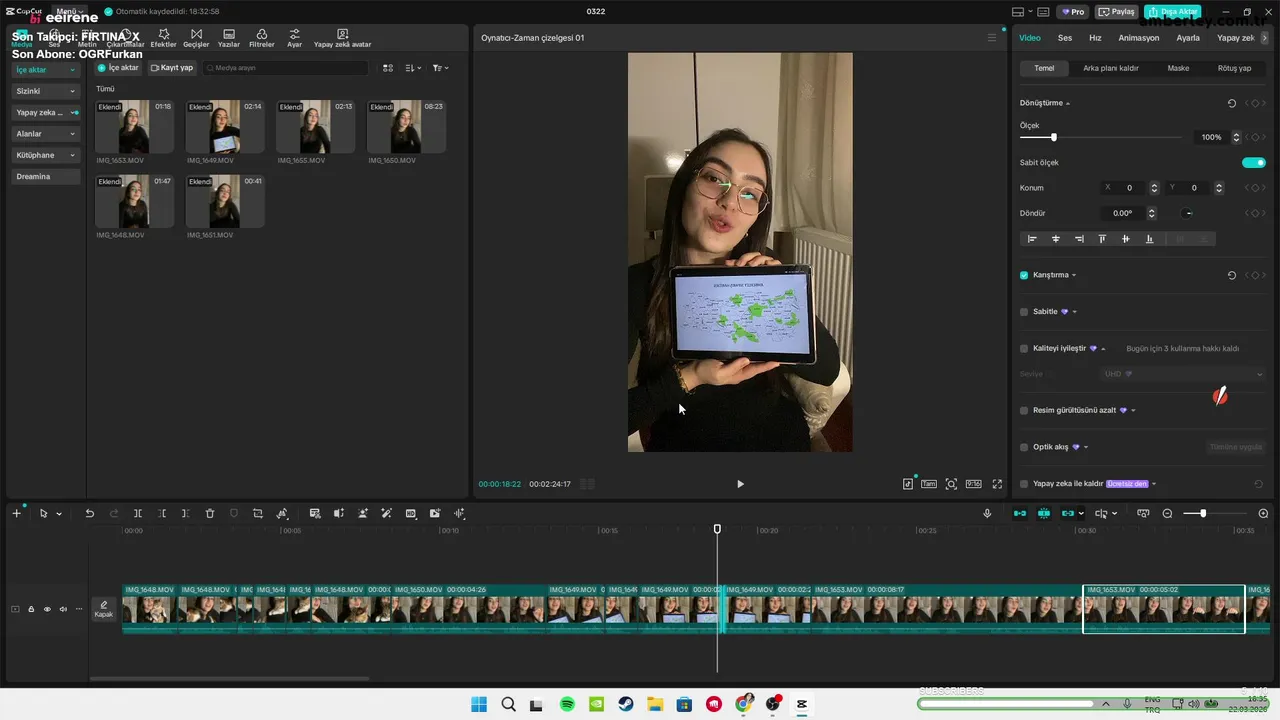Click the crop tool in timeline toolbar

pyautogui.click(x=258, y=513)
